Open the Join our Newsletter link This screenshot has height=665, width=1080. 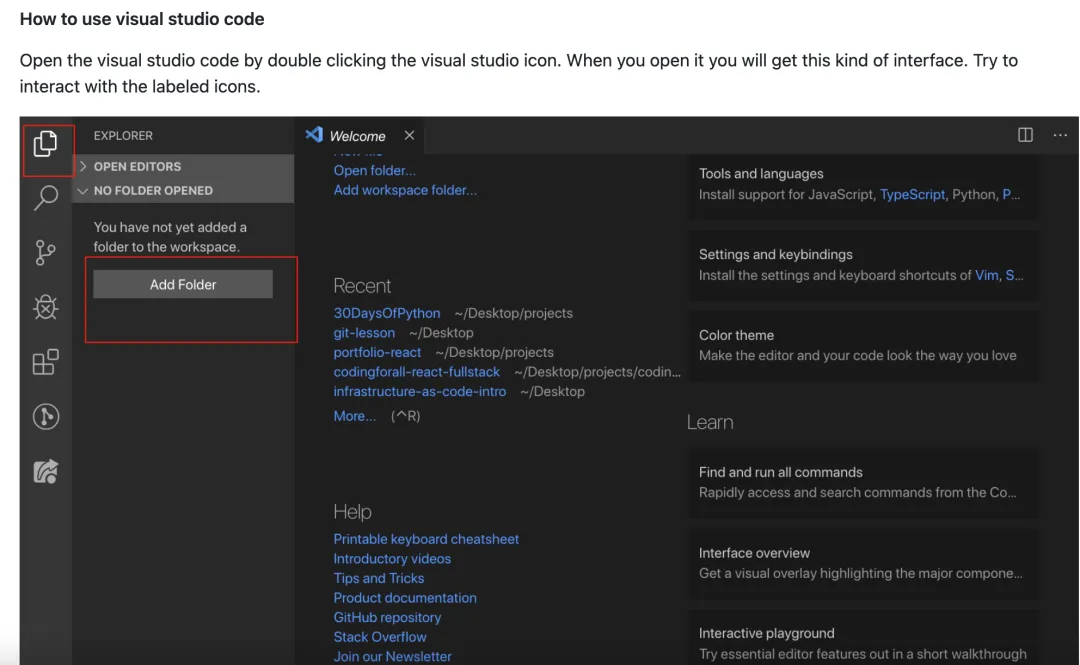(393, 656)
